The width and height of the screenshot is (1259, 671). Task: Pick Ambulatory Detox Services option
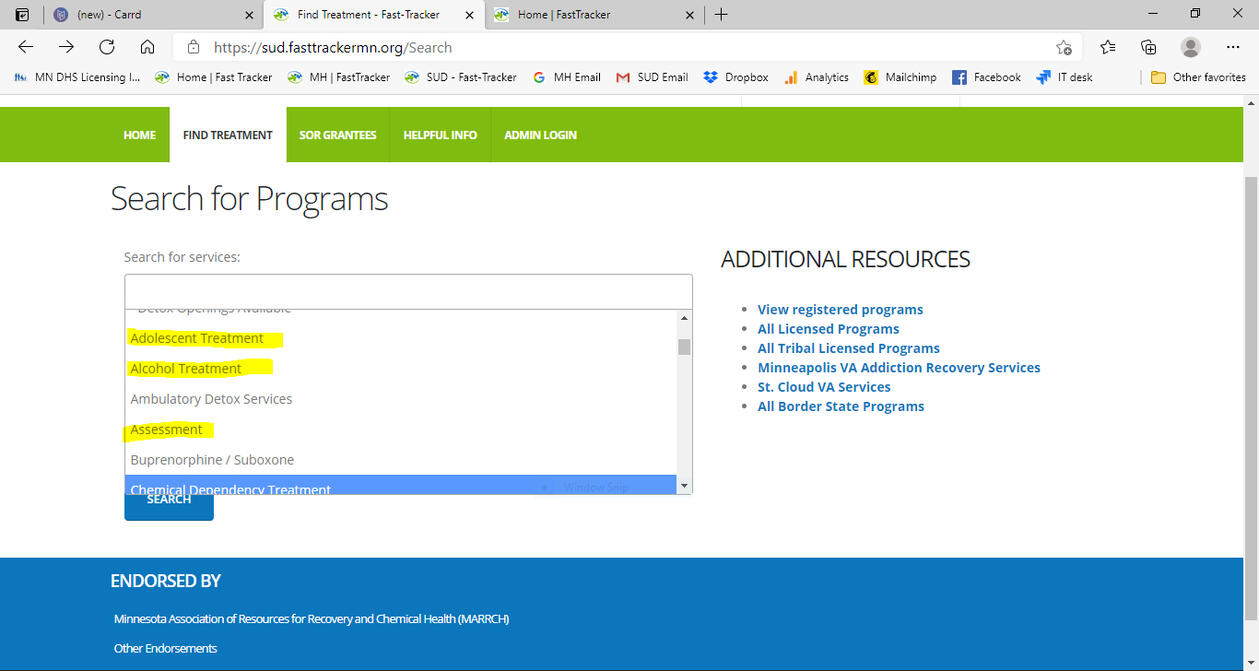tap(211, 399)
